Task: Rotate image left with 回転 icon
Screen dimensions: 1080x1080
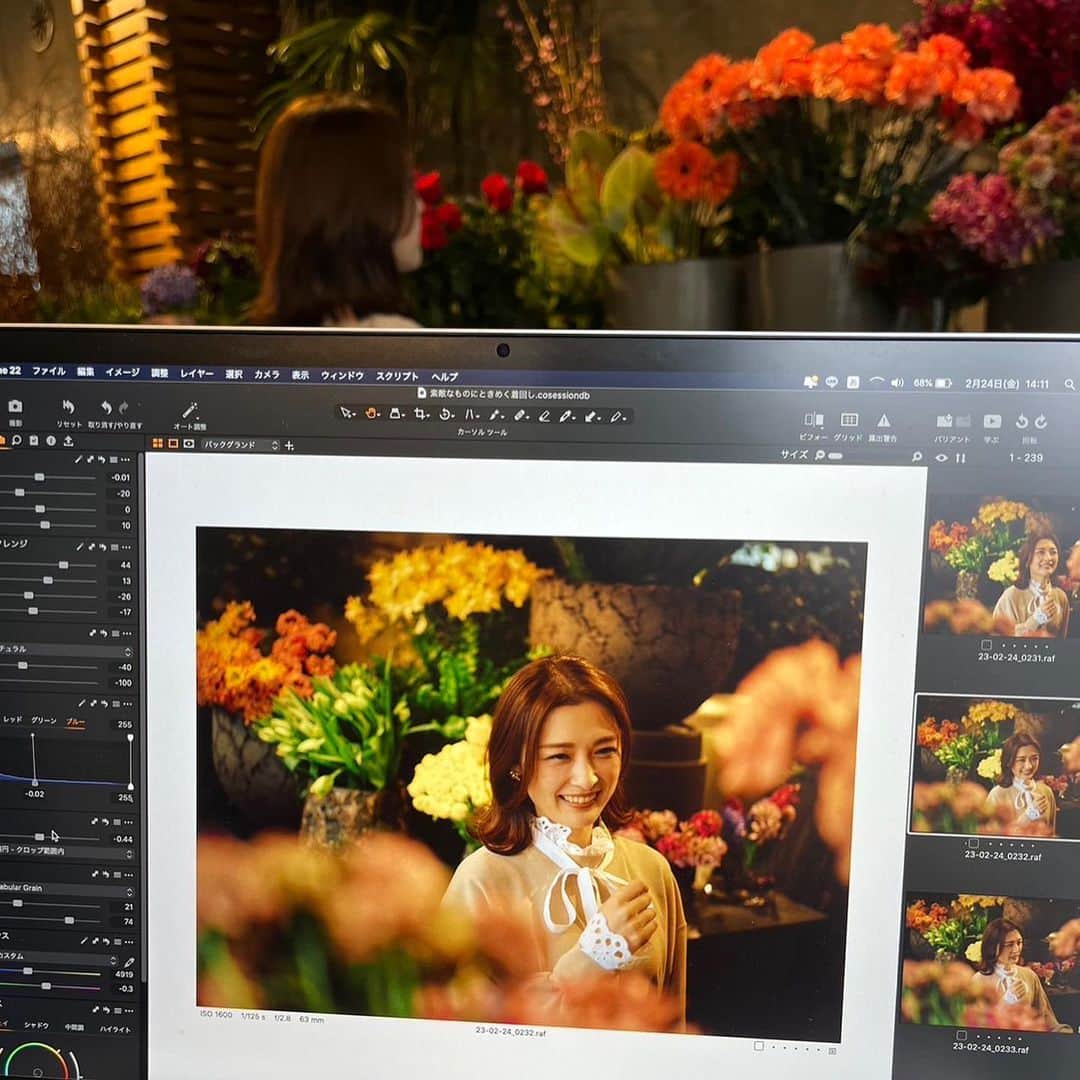Action: pos(1021,421)
